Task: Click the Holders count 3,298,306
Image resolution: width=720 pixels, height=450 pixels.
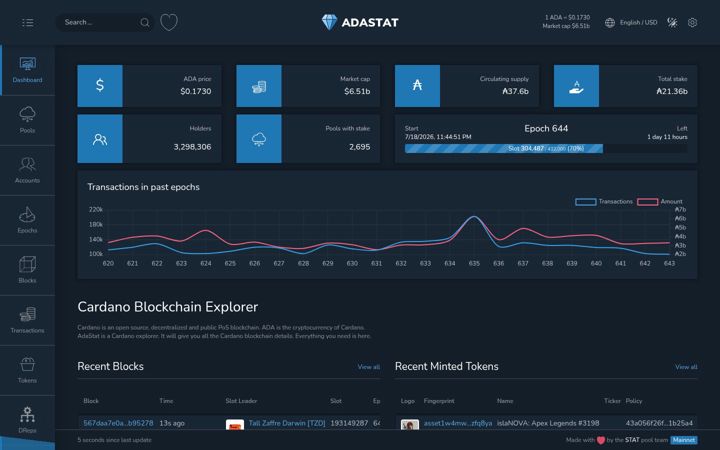Action: coord(192,147)
